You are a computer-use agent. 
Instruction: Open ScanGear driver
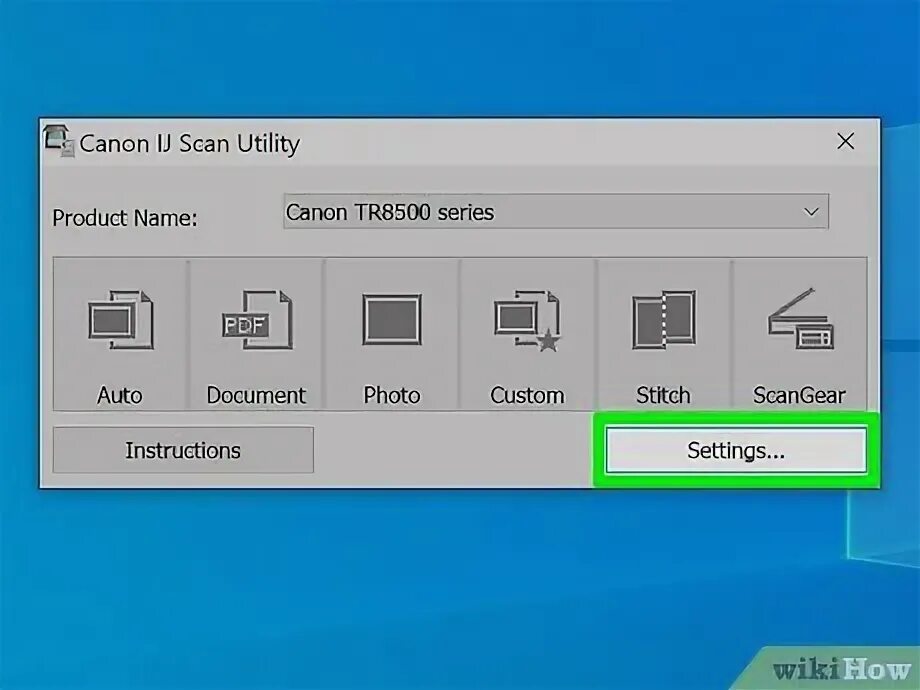click(x=799, y=334)
